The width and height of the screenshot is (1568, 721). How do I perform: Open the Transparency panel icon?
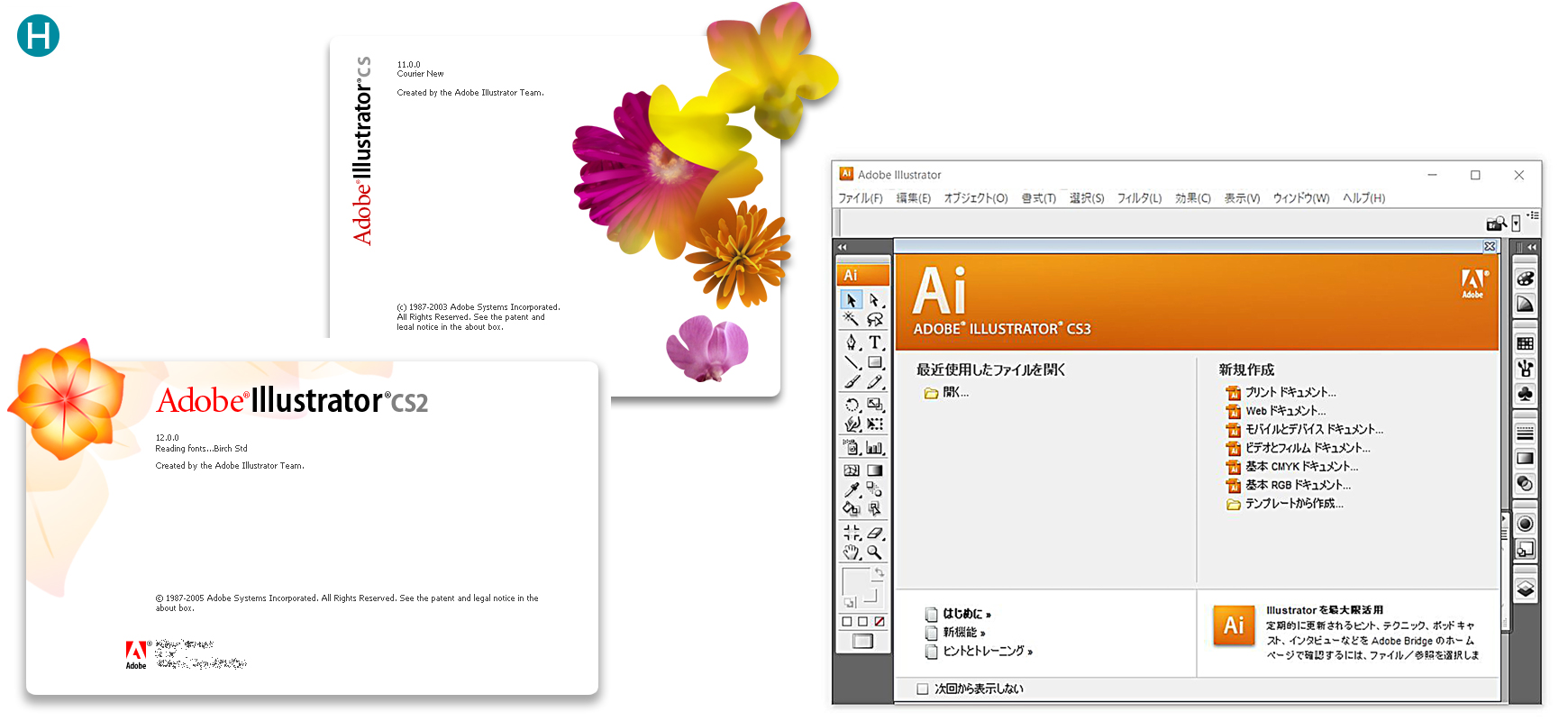pos(1525,484)
